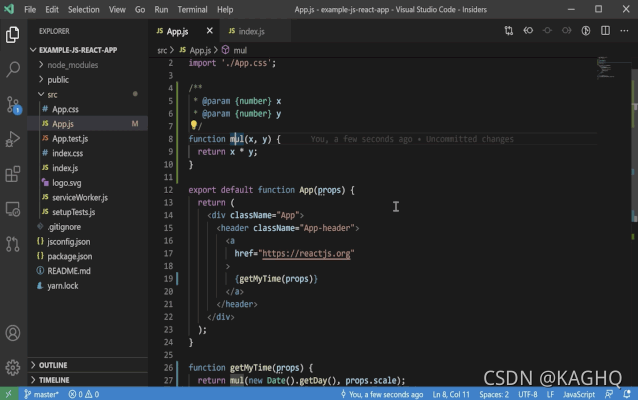The image size is (638, 400).
Task: Open the Accounts icon in activity bar
Action: pos(13,333)
